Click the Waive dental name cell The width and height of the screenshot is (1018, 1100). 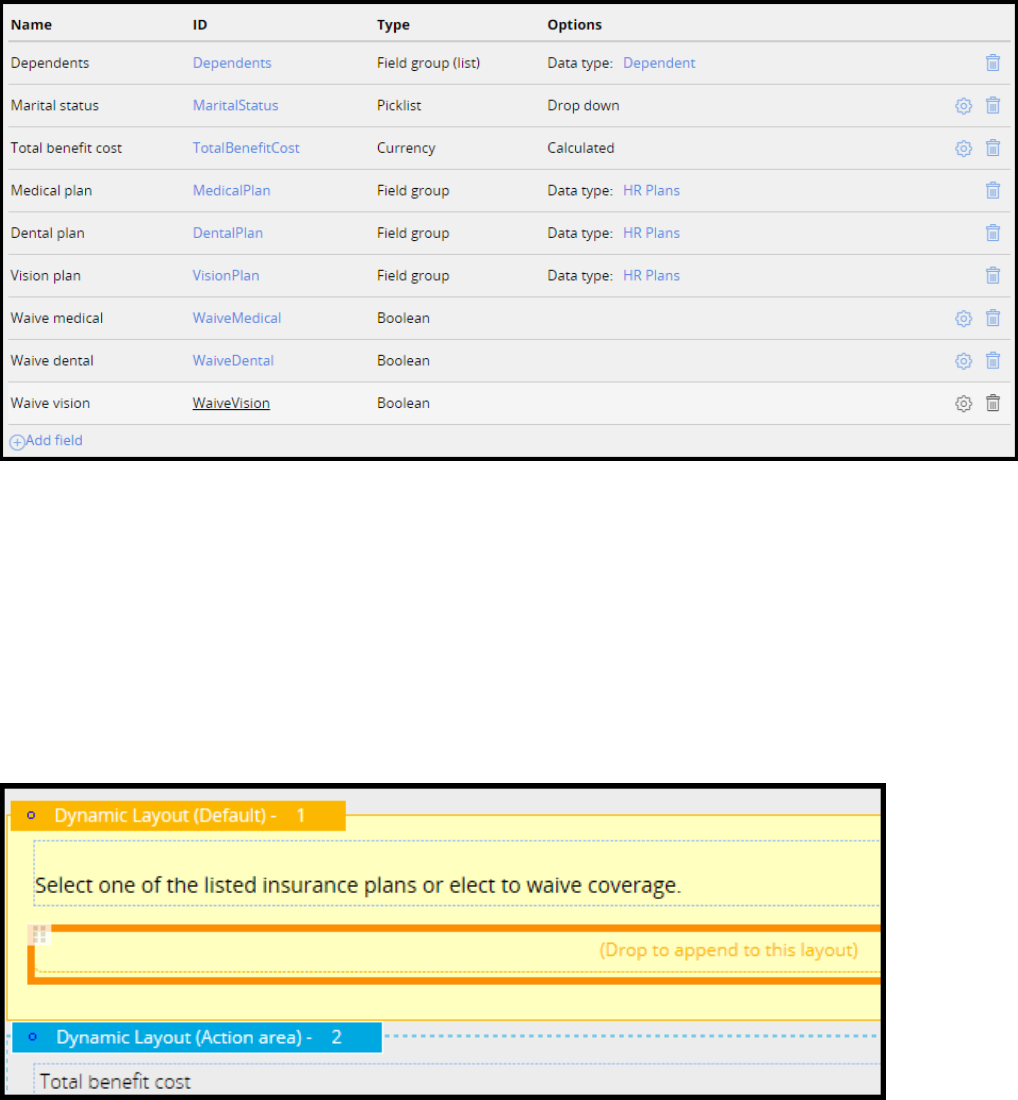pyautogui.click(x=52, y=361)
